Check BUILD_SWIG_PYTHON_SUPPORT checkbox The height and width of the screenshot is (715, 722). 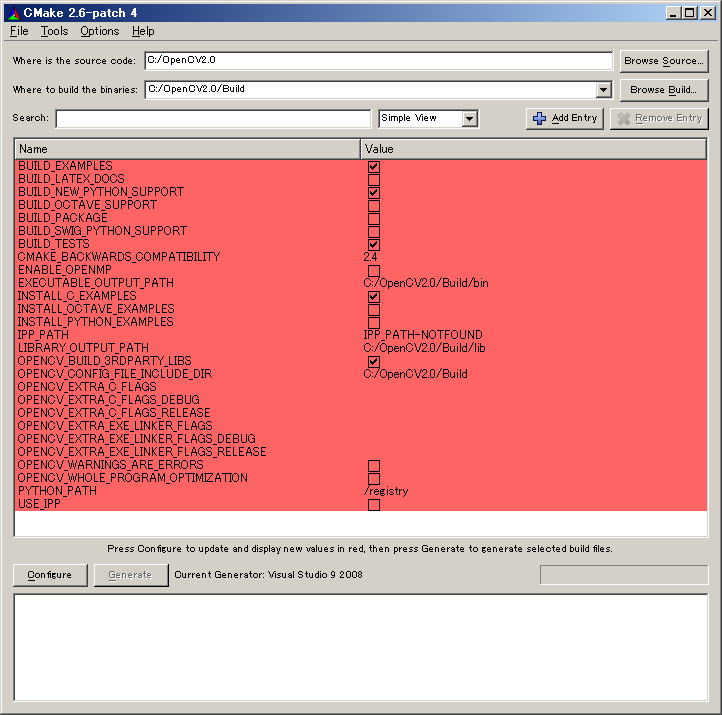click(x=374, y=232)
